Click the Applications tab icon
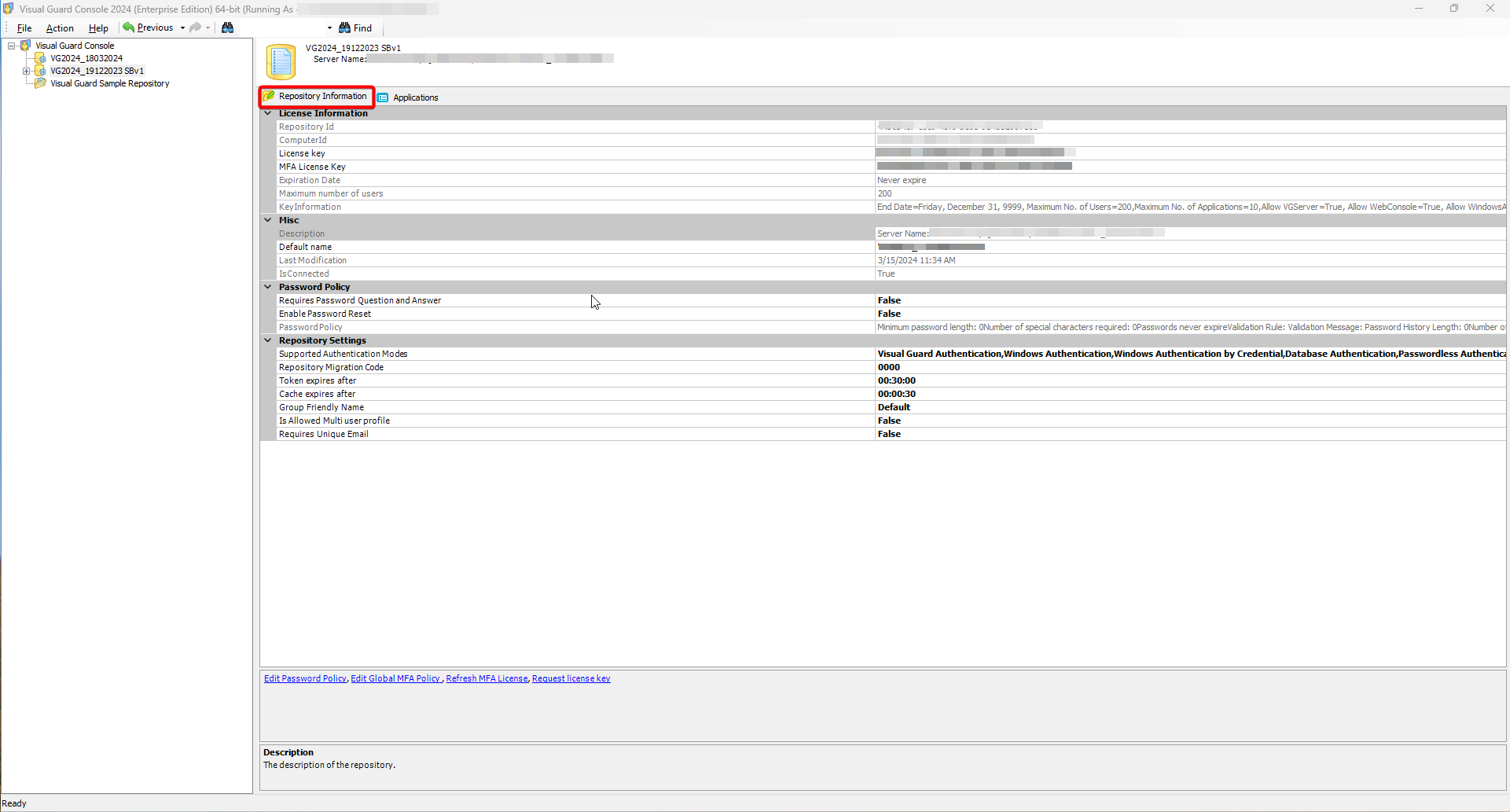The image size is (1510, 812). coord(383,97)
